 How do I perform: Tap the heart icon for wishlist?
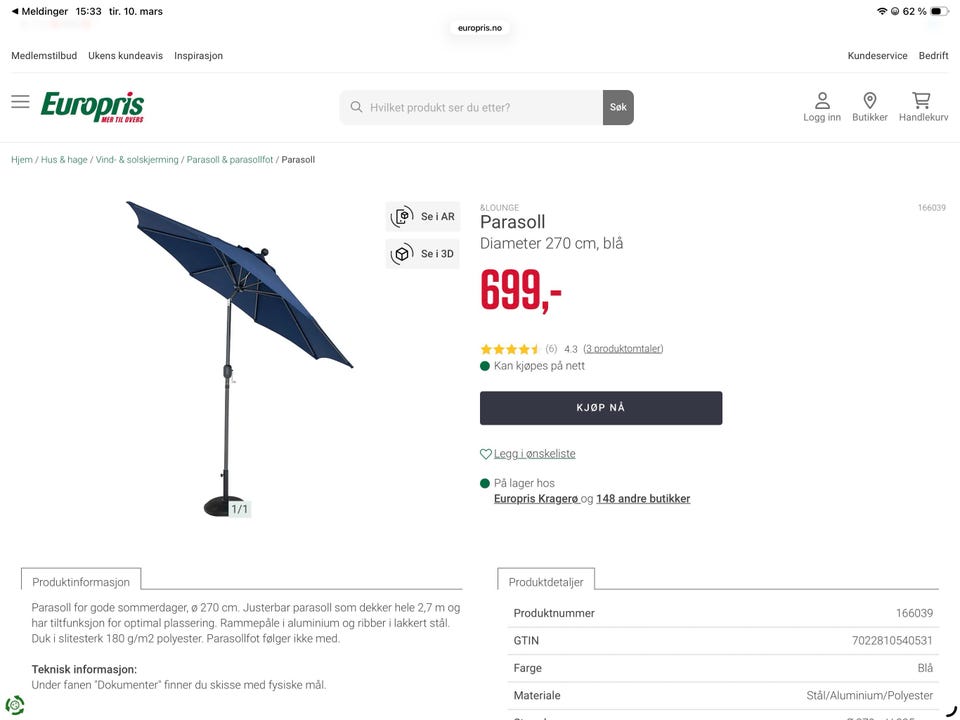(x=486, y=454)
